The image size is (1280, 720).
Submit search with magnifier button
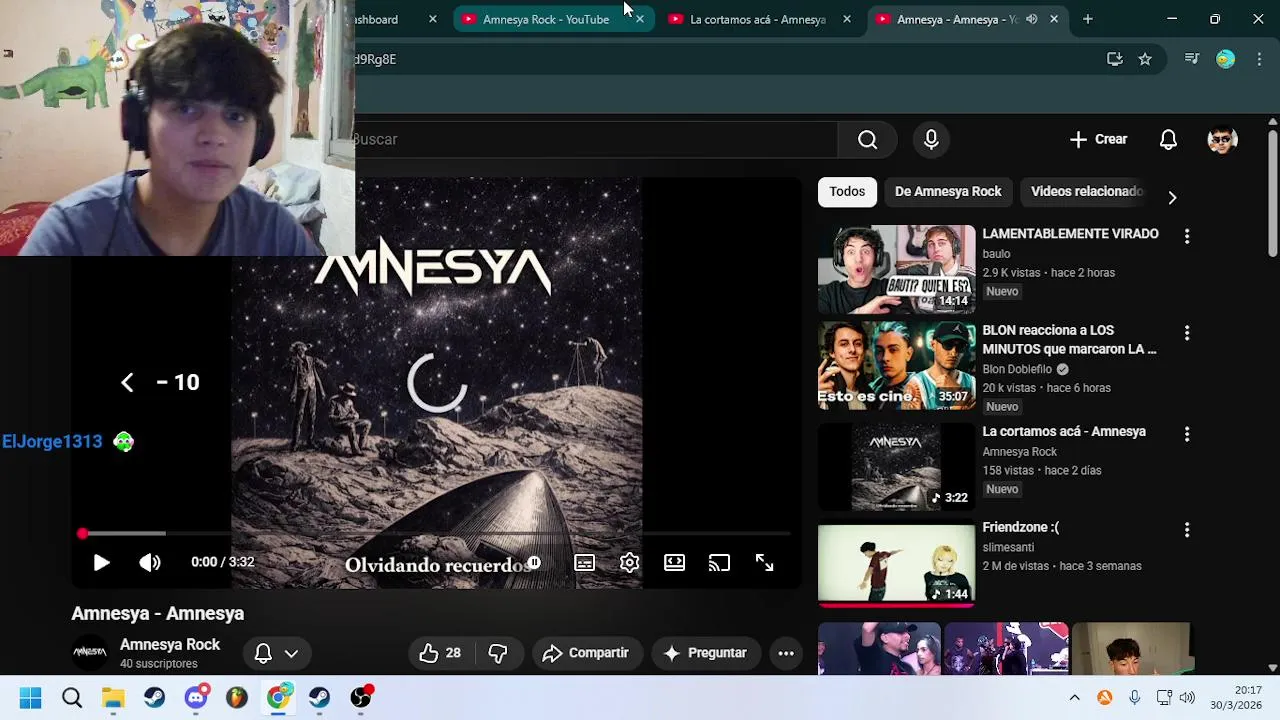pos(868,140)
